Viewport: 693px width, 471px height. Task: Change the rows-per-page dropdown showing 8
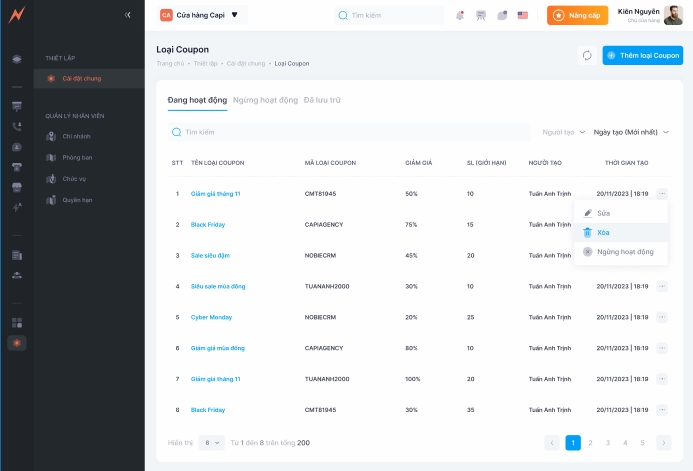(x=211, y=442)
